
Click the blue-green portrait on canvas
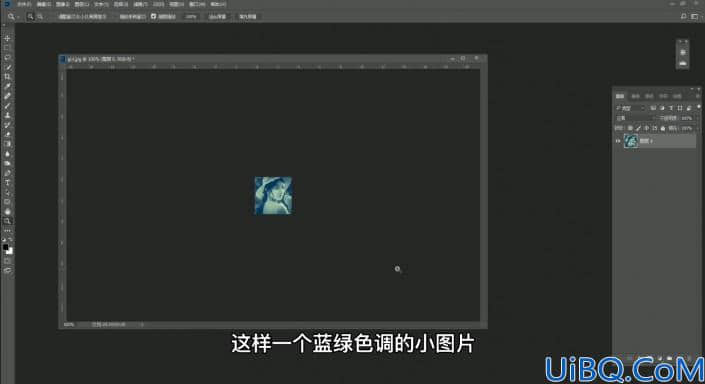point(273,196)
